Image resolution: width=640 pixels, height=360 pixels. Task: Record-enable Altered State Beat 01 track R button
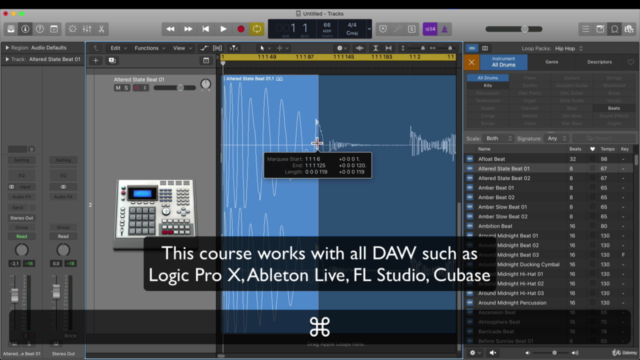coord(137,88)
